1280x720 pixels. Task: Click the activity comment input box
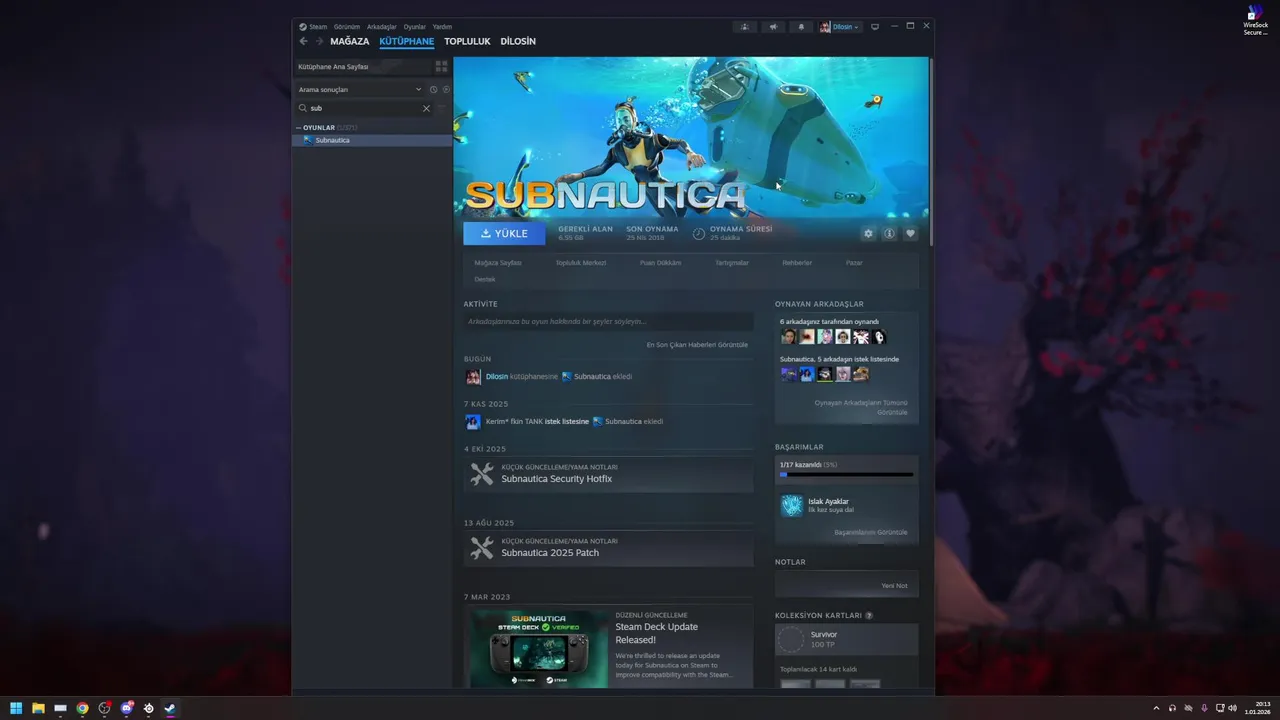tap(608, 321)
